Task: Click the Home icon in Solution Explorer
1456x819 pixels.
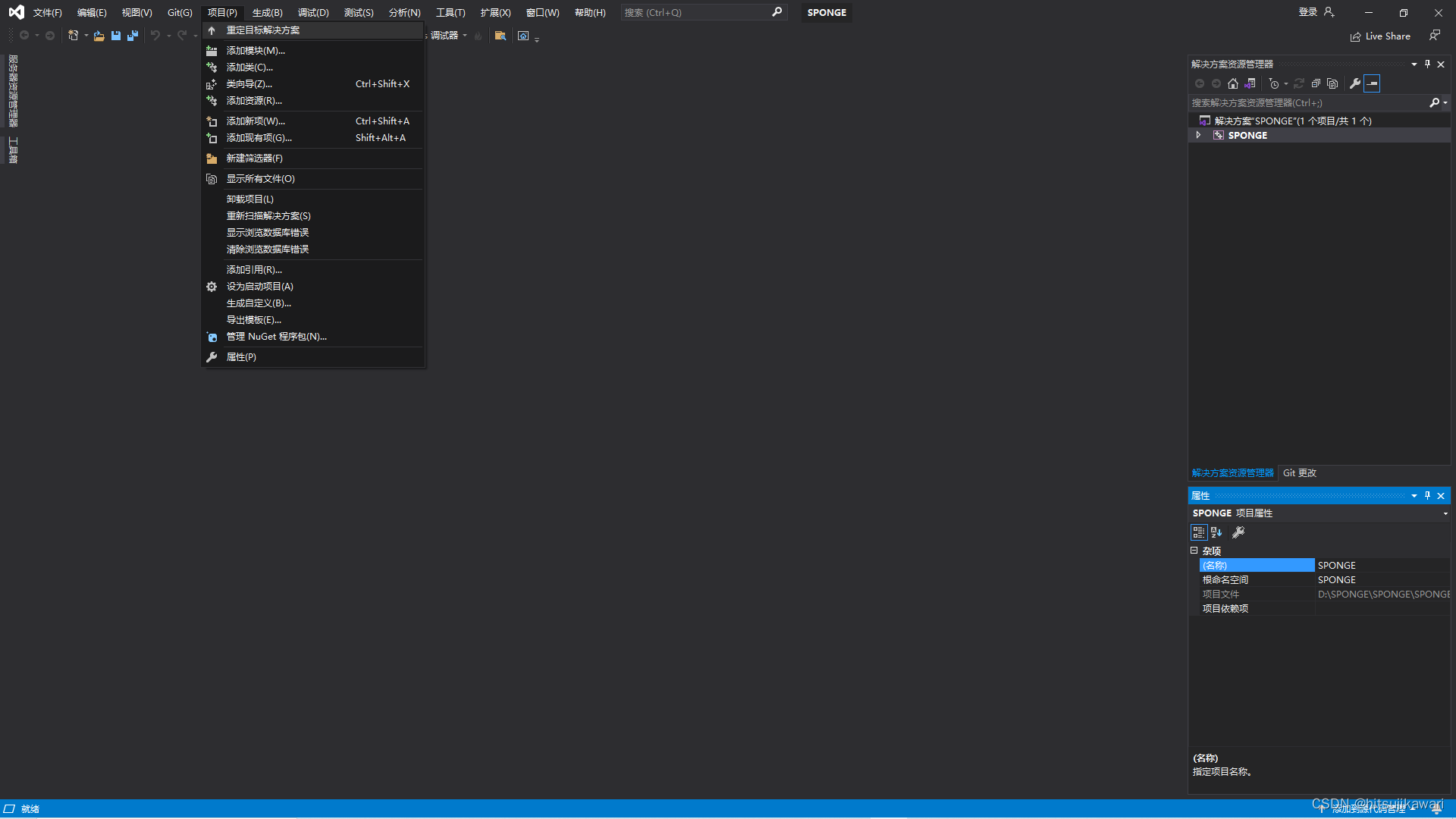Action: pos(1233,83)
